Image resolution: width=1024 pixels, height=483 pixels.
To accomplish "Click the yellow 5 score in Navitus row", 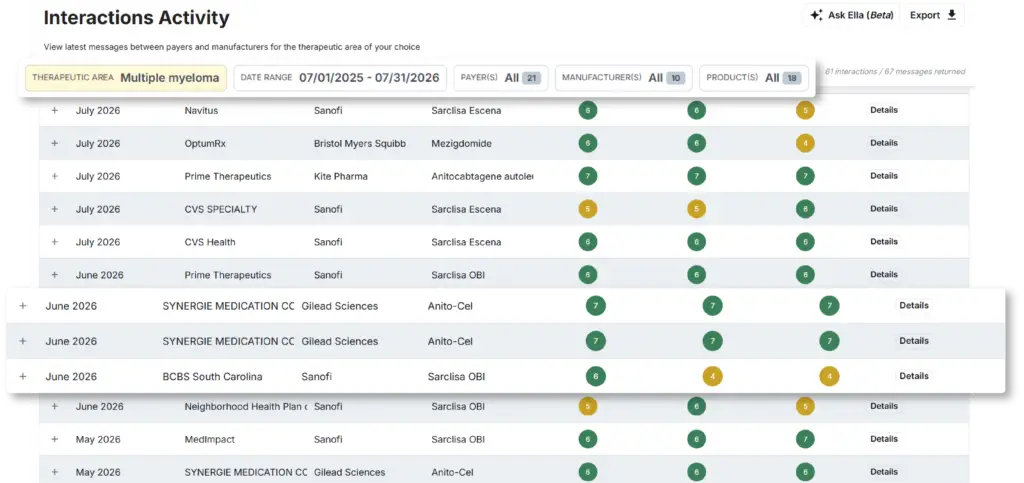I will point(805,110).
